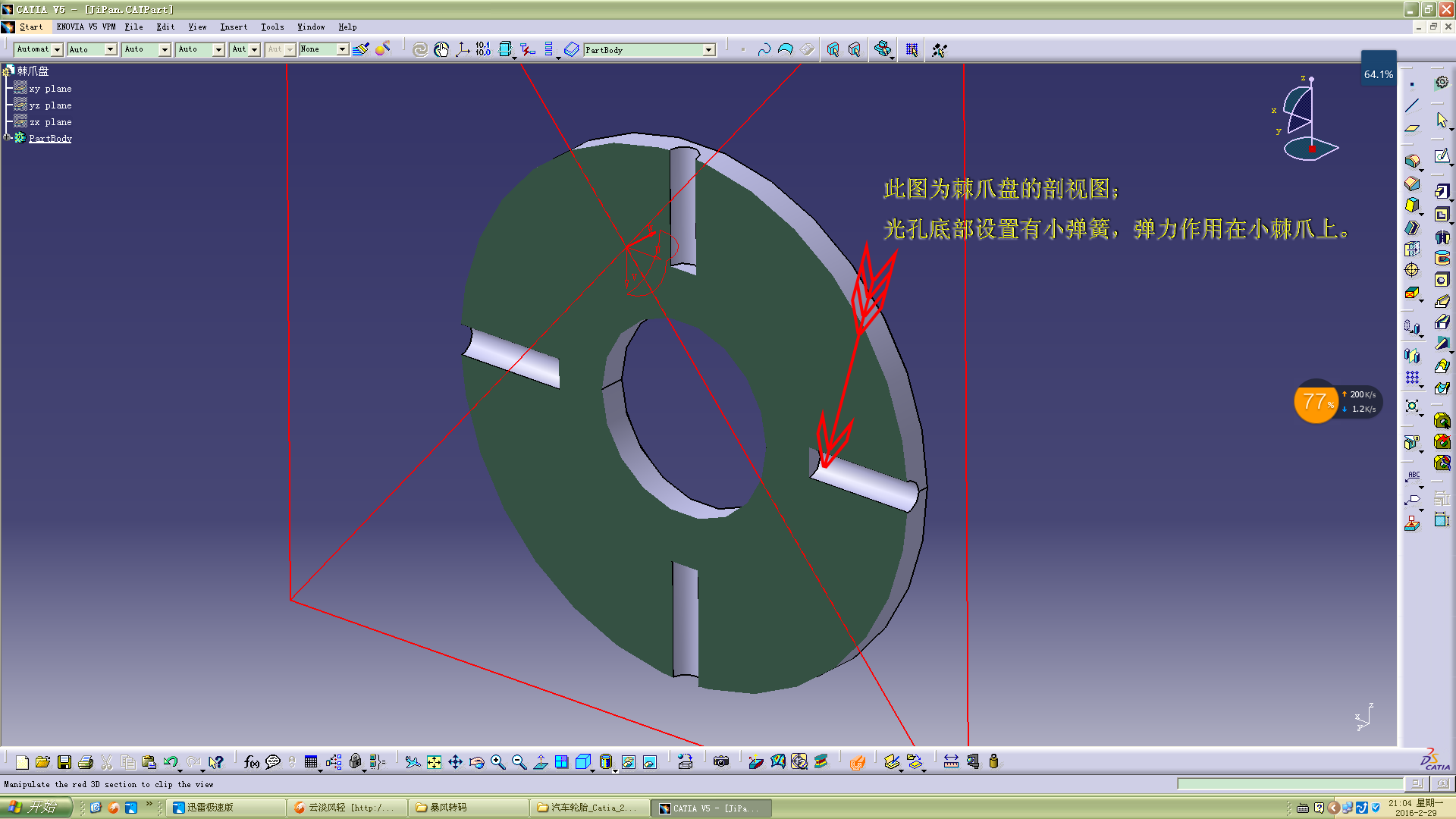This screenshot has width=1456, height=819.
Task: Open the ENOVIA V5 VPM menu
Action: tap(86, 27)
